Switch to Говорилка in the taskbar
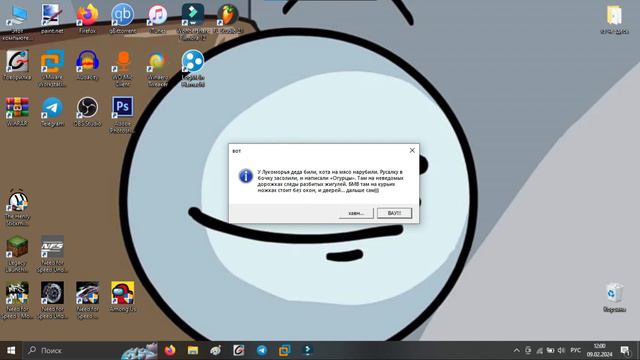Image resolution: width=640 pixels, height=360 pixels. [239, 350]
